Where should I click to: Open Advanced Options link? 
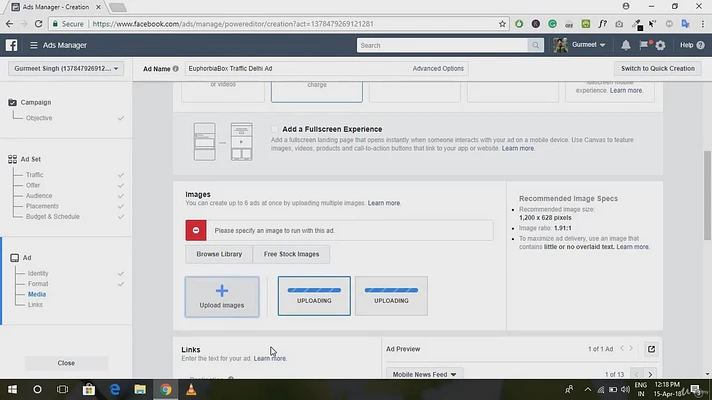pyautogui.click(x=438, y=69)
